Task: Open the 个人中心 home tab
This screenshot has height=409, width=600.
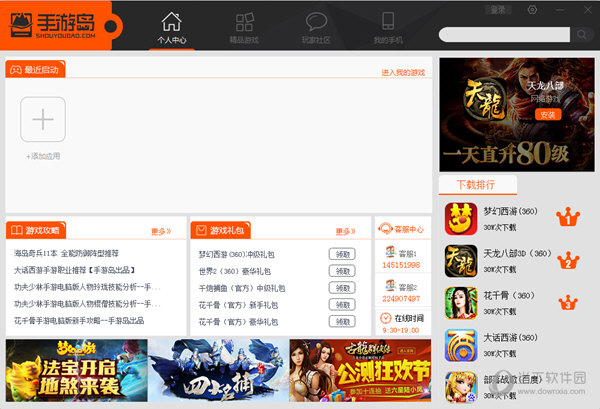Action: [x=171, y=27]
